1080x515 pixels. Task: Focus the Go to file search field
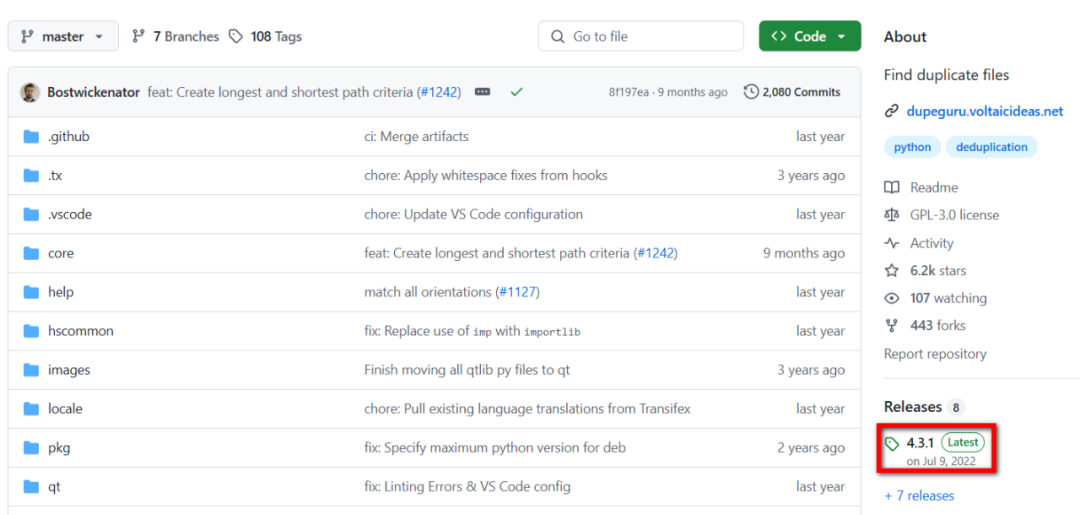(641, 36)
